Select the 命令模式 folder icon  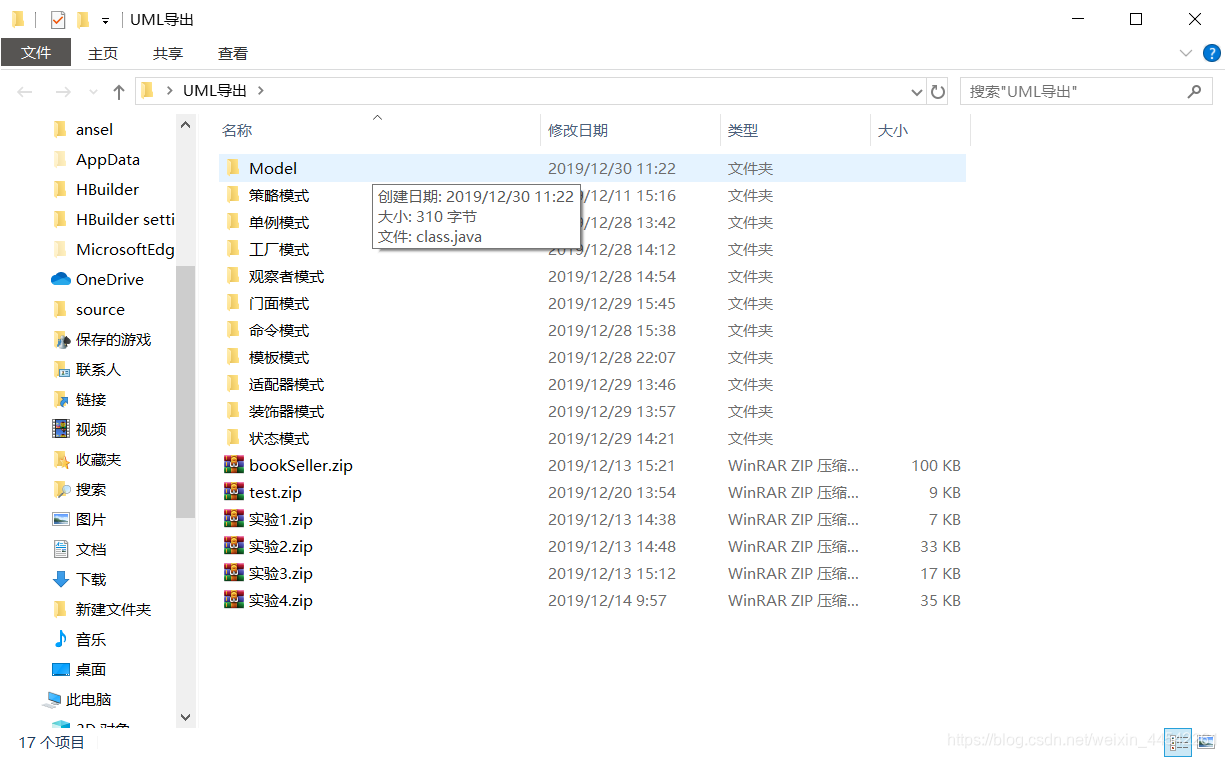[233, 330]
